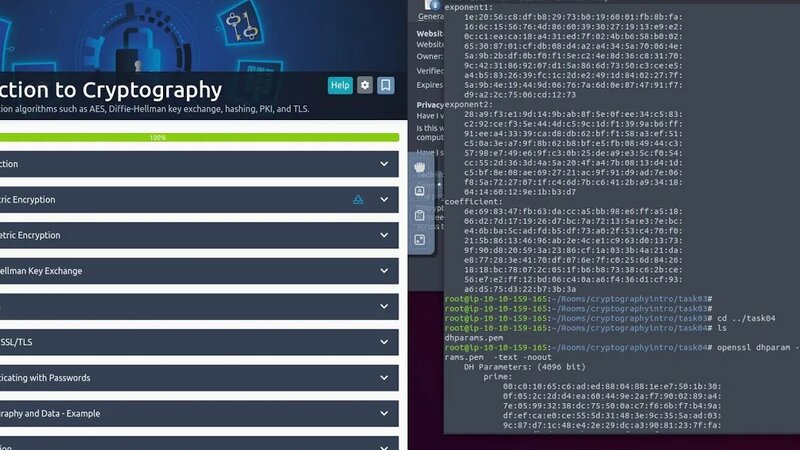Open the General tab in the Page Info window
The width and height of the screenshot is (800, 450).
(x=431, y=16)
